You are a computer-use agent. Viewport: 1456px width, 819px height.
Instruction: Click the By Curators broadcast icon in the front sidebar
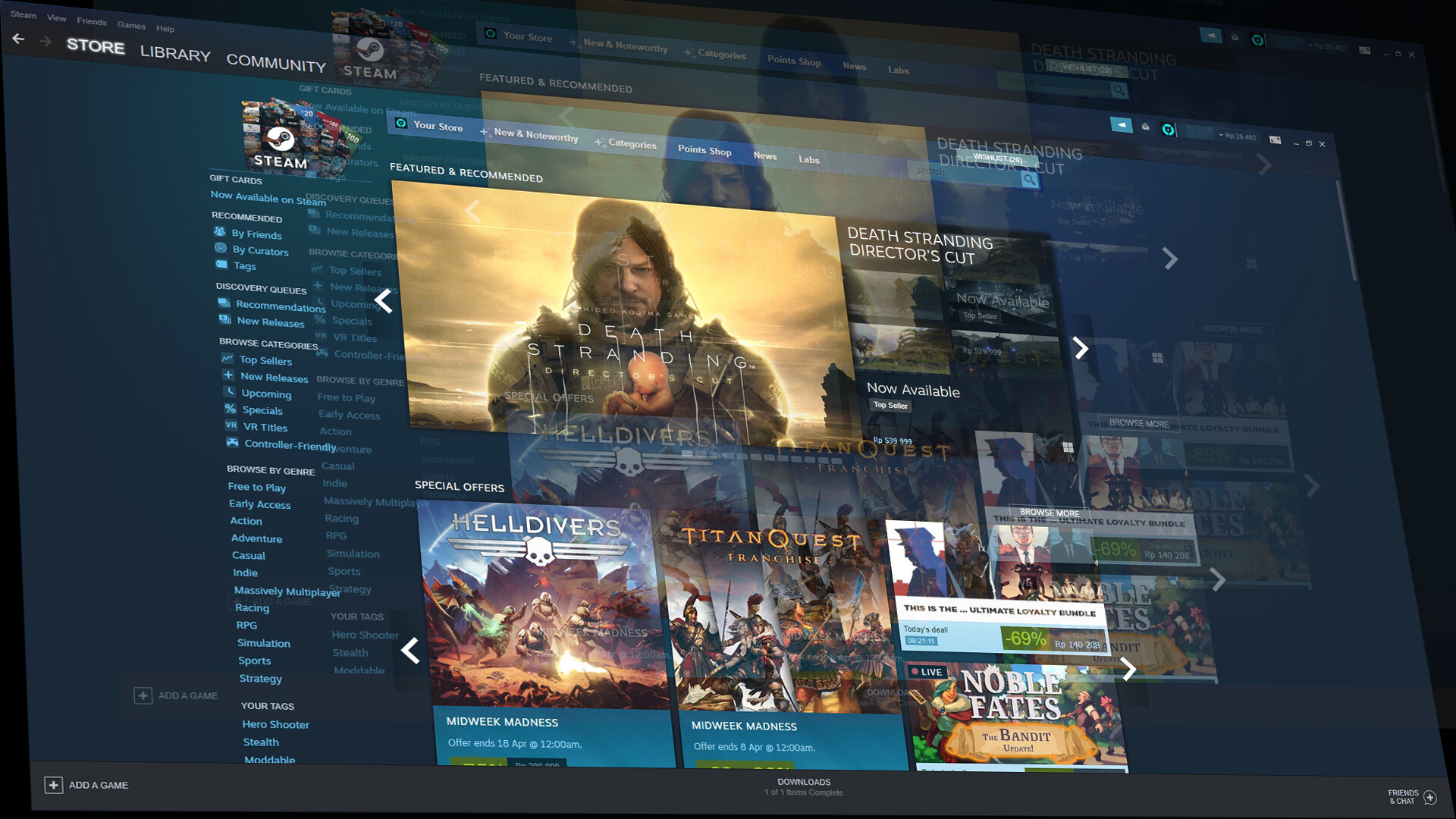[221, 248]
